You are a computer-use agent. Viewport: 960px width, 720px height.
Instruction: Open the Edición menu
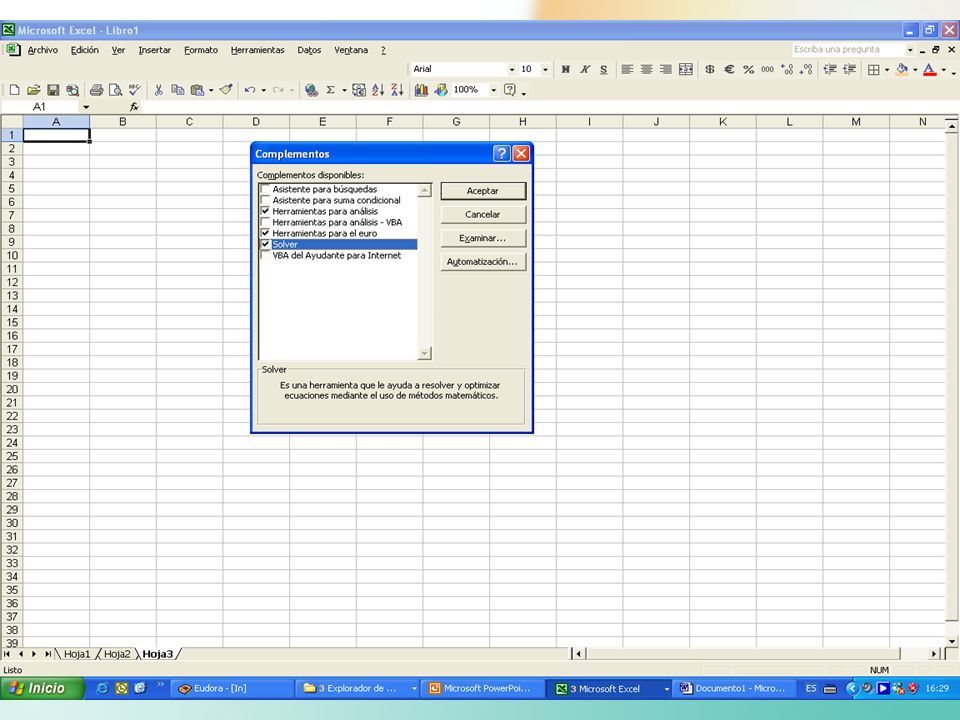84,50
